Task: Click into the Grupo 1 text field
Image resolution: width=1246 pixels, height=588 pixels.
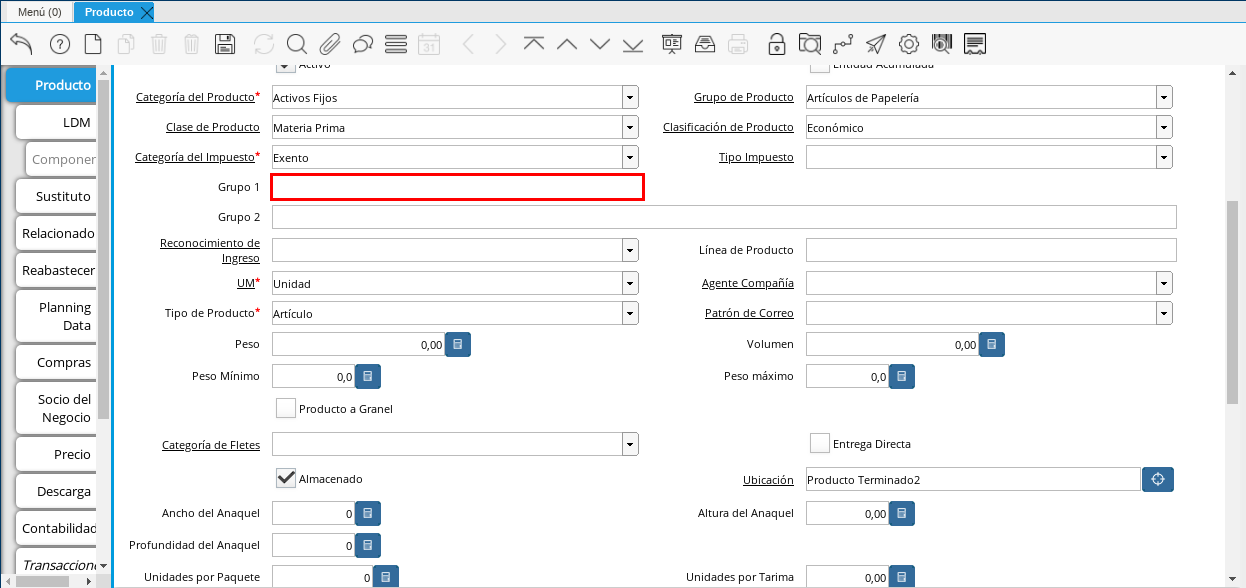Action: pyautogui.click(x=457, y=187)
